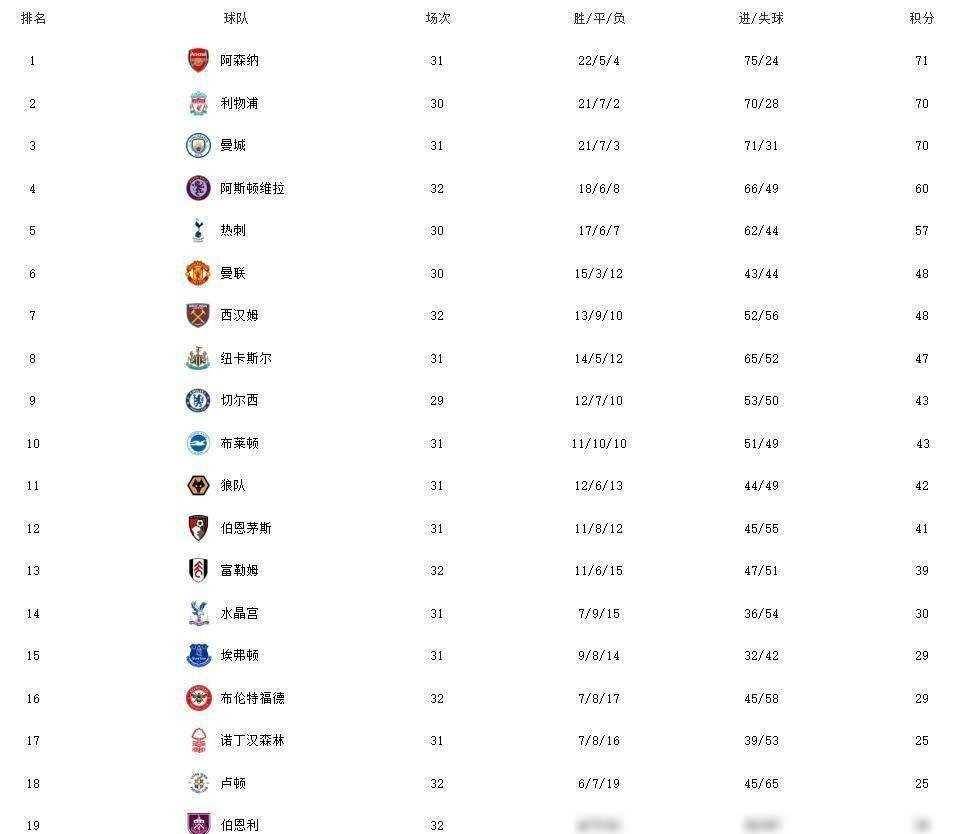This screenshot has height=834, width=953.
Task: Click the 积分 column header
Action: coord(921,18)
